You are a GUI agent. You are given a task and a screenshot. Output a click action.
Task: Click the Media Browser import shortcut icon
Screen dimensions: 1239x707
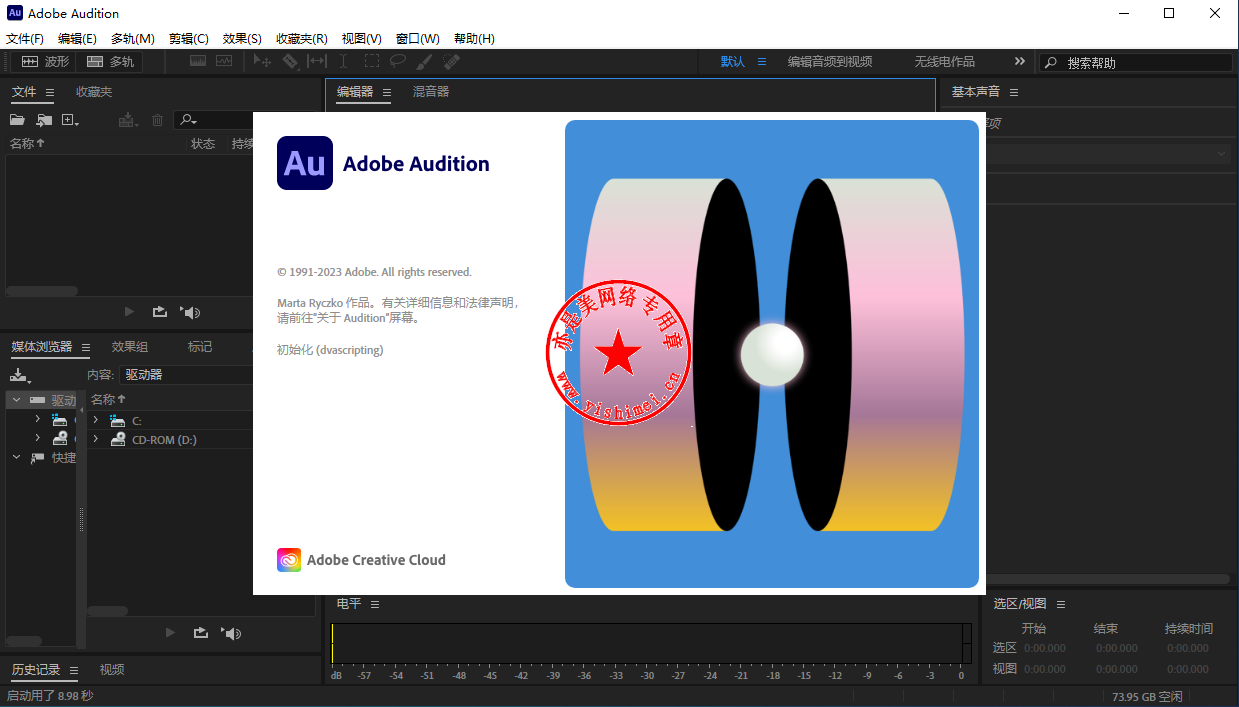pos(20,375)
